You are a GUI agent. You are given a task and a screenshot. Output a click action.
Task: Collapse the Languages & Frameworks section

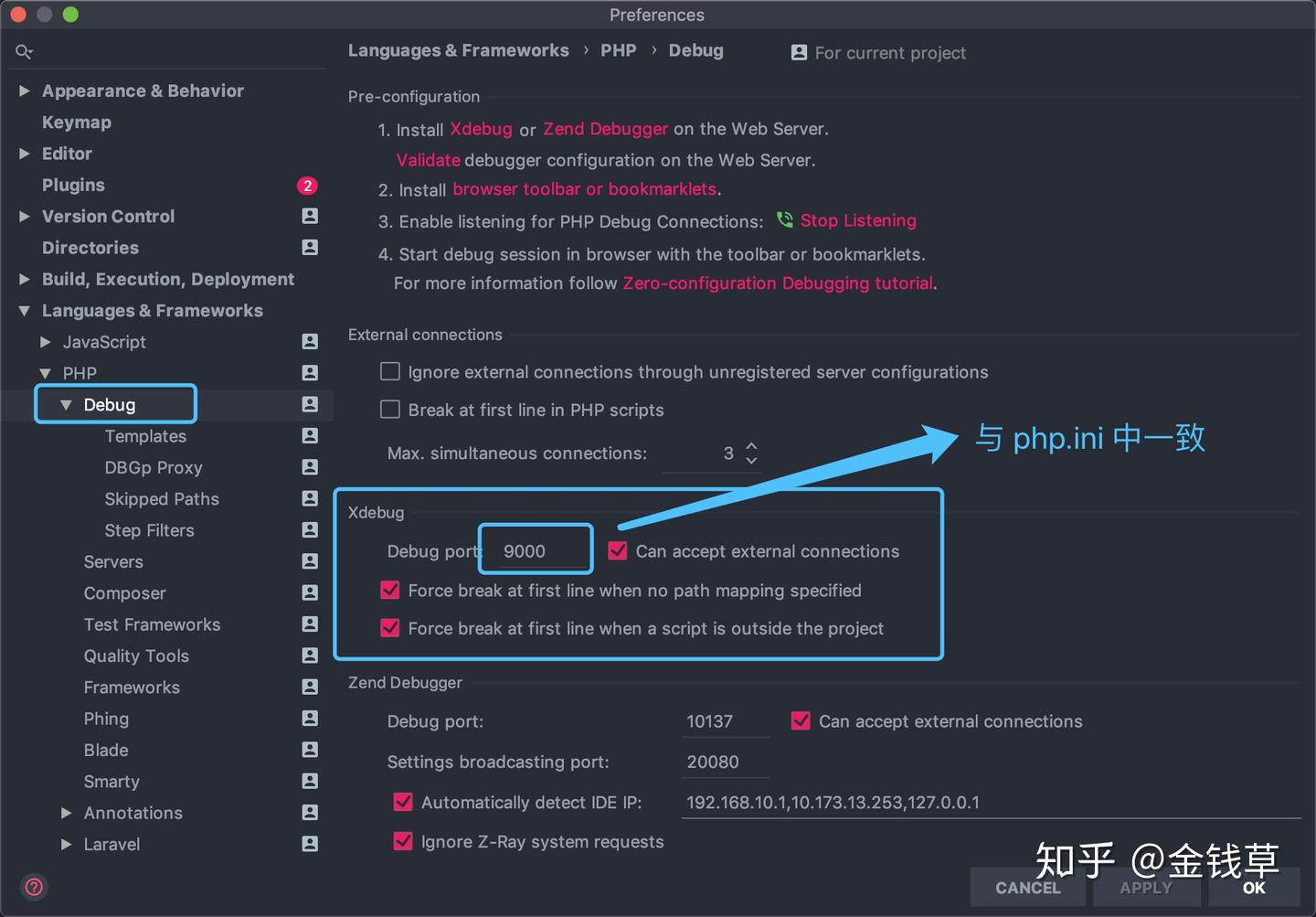[x=23, y=310]
